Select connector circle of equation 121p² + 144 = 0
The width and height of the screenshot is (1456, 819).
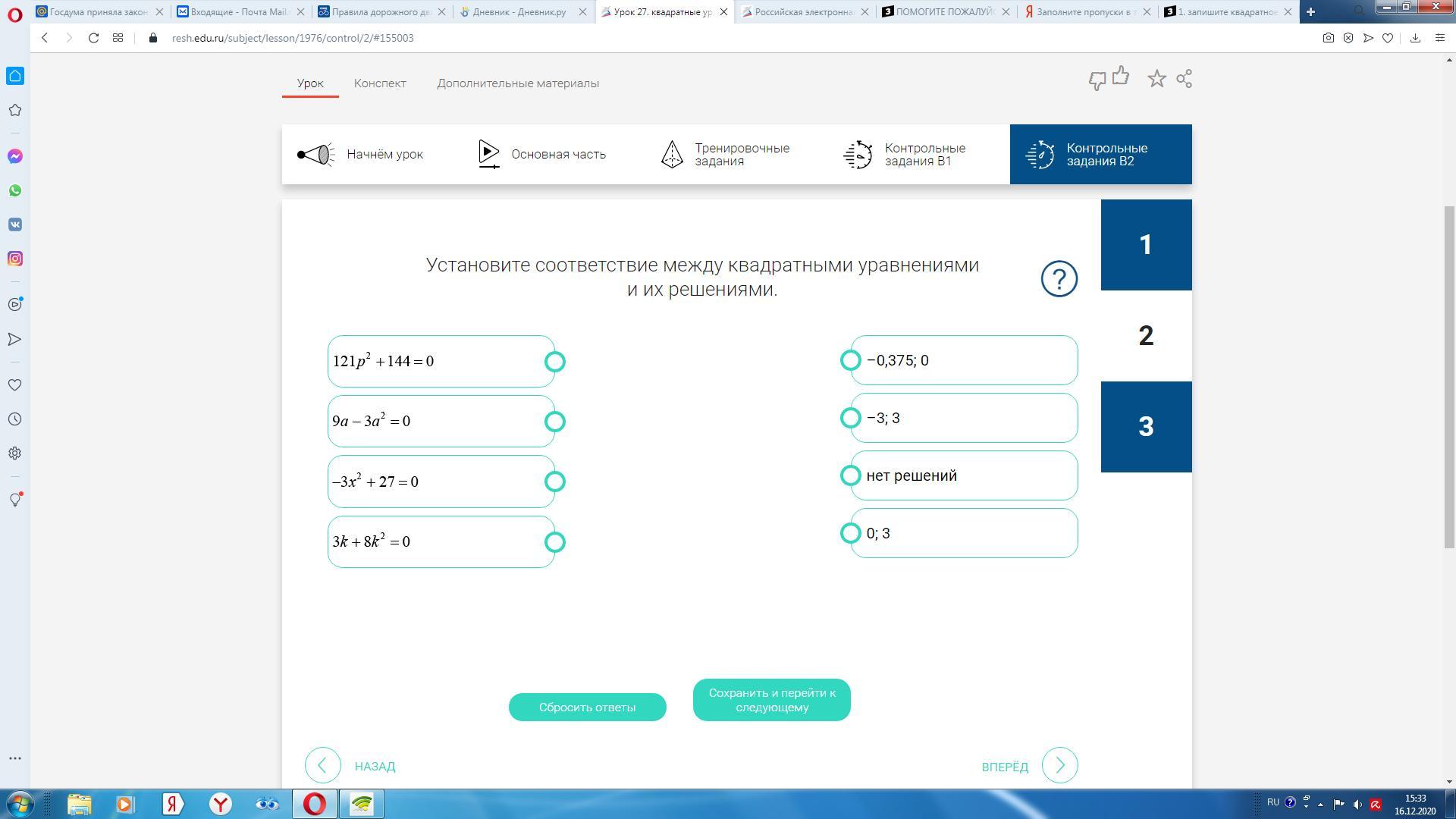555,362
